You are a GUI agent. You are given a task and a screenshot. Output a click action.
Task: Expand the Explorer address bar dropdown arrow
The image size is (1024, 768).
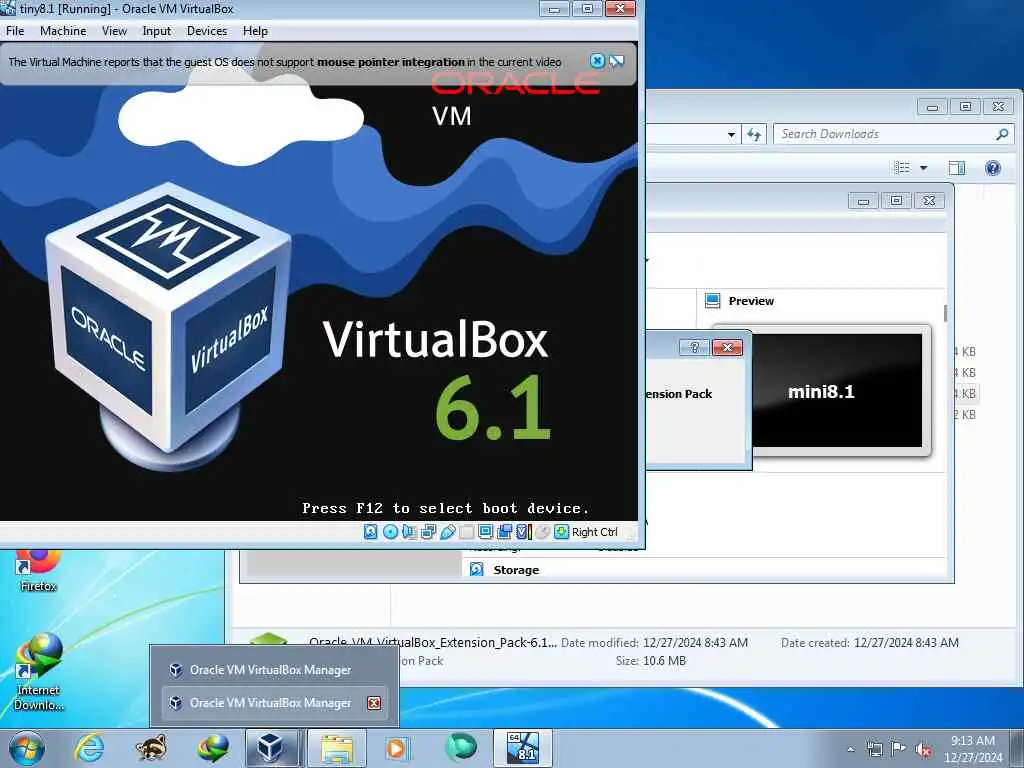pyautogui.click(x=731, y=135)
